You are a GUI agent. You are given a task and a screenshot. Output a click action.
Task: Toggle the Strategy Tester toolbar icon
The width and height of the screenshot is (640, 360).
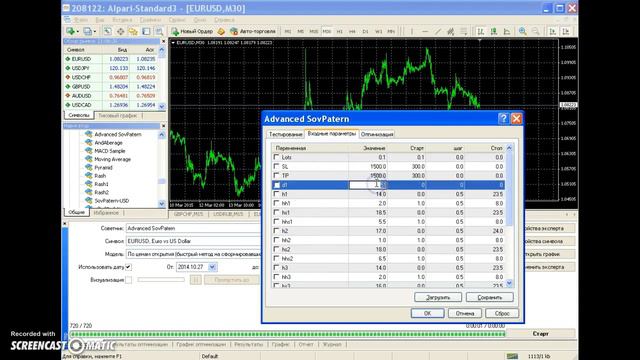(x=159, y=31)
